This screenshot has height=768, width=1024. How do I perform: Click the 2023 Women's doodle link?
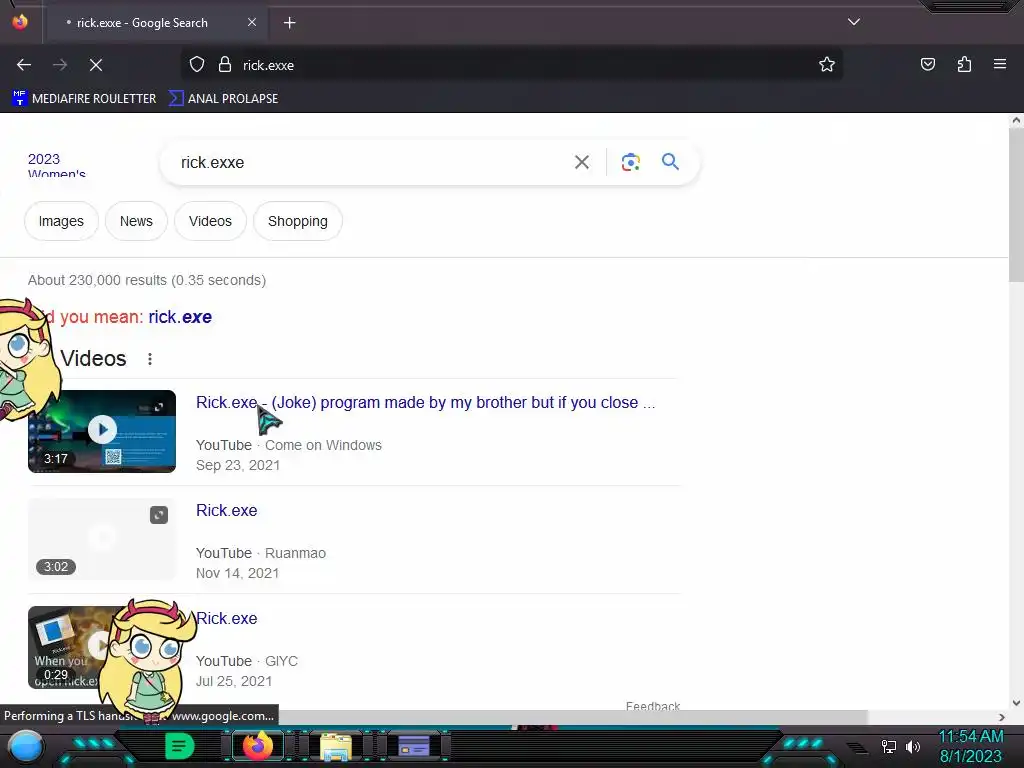[57, 165]
